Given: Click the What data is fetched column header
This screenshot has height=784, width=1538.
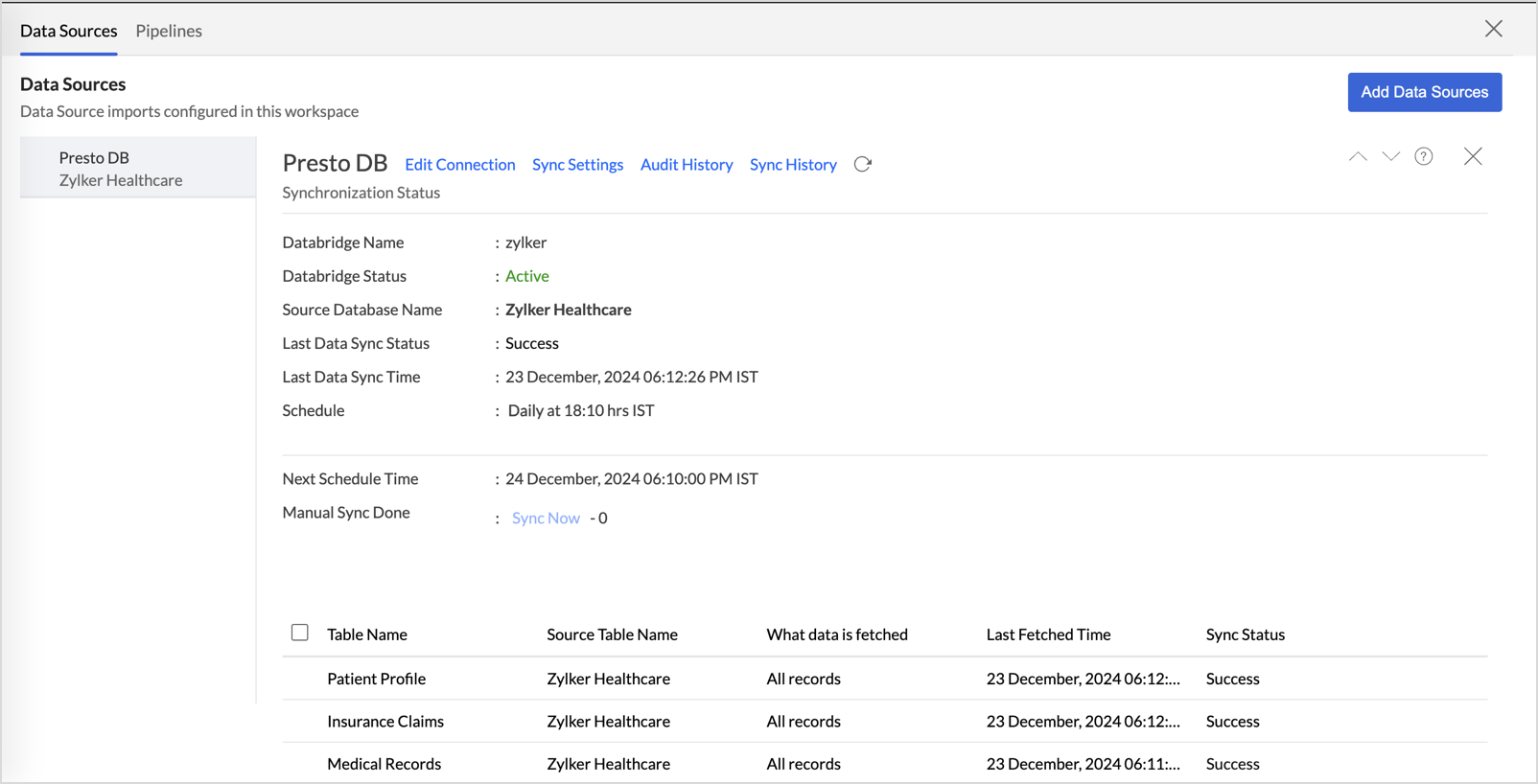Looking at the screenshot, I should [x=837, y=634].
